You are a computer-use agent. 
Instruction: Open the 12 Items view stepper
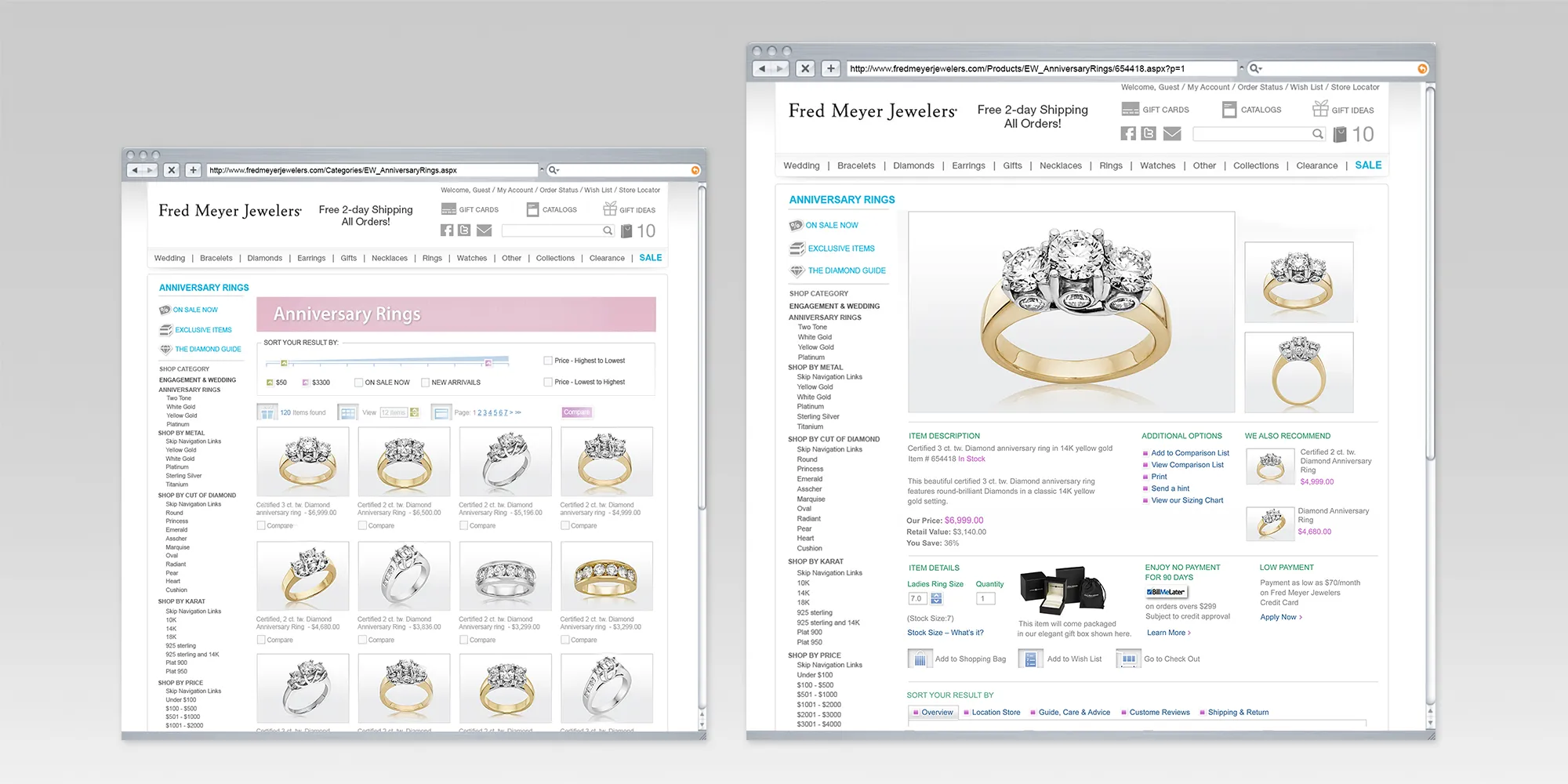click(x=415, y=412)
